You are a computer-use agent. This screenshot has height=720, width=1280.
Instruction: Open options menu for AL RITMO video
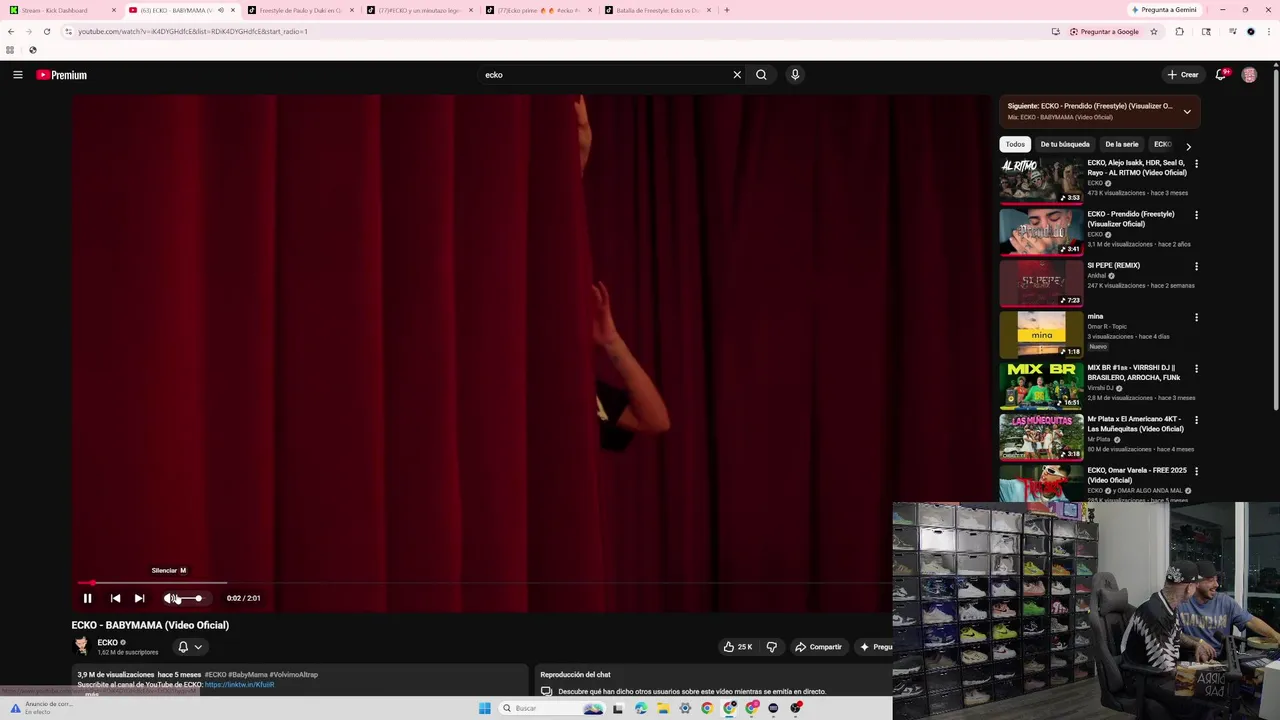(x=1196, y=164)
